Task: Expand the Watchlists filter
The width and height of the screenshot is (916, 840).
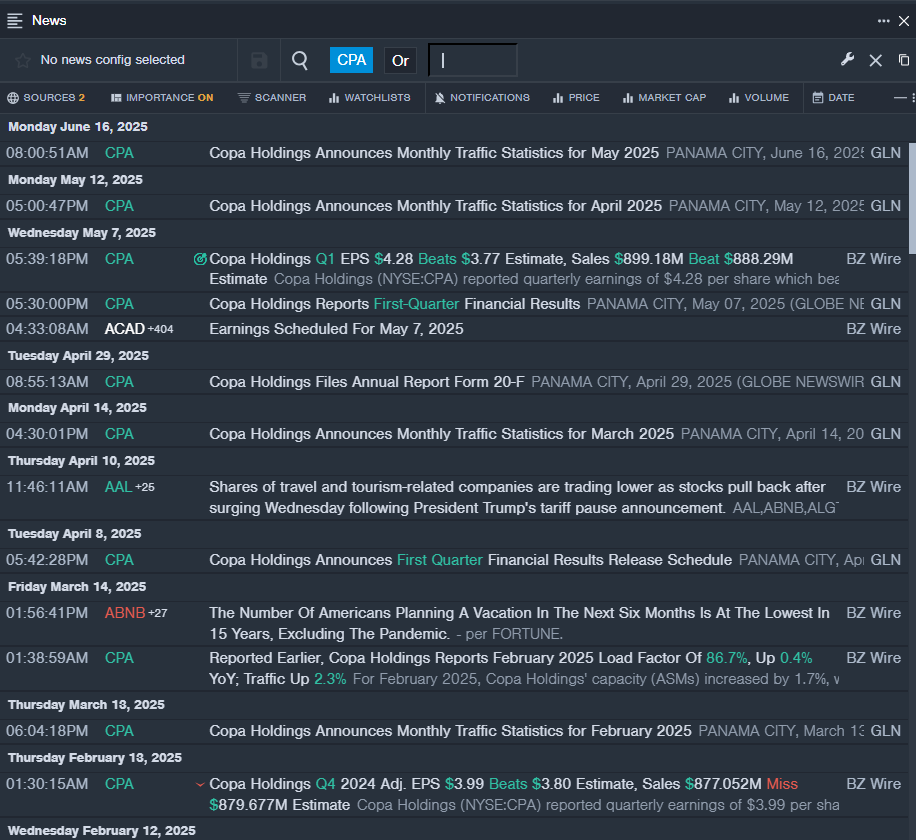Action: pyautogui.click(x=369, y=98)
